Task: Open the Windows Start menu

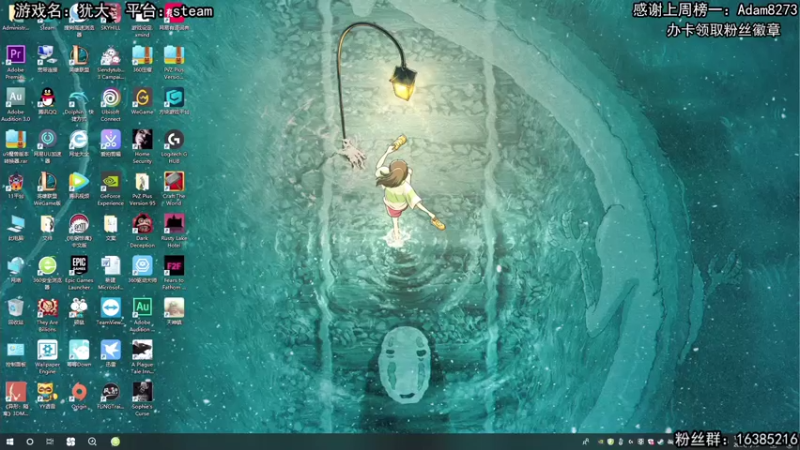Action: coord(10,442)
